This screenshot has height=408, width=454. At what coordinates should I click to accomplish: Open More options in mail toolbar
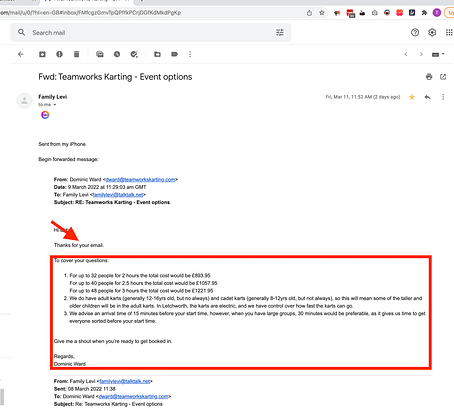(190, 54)
